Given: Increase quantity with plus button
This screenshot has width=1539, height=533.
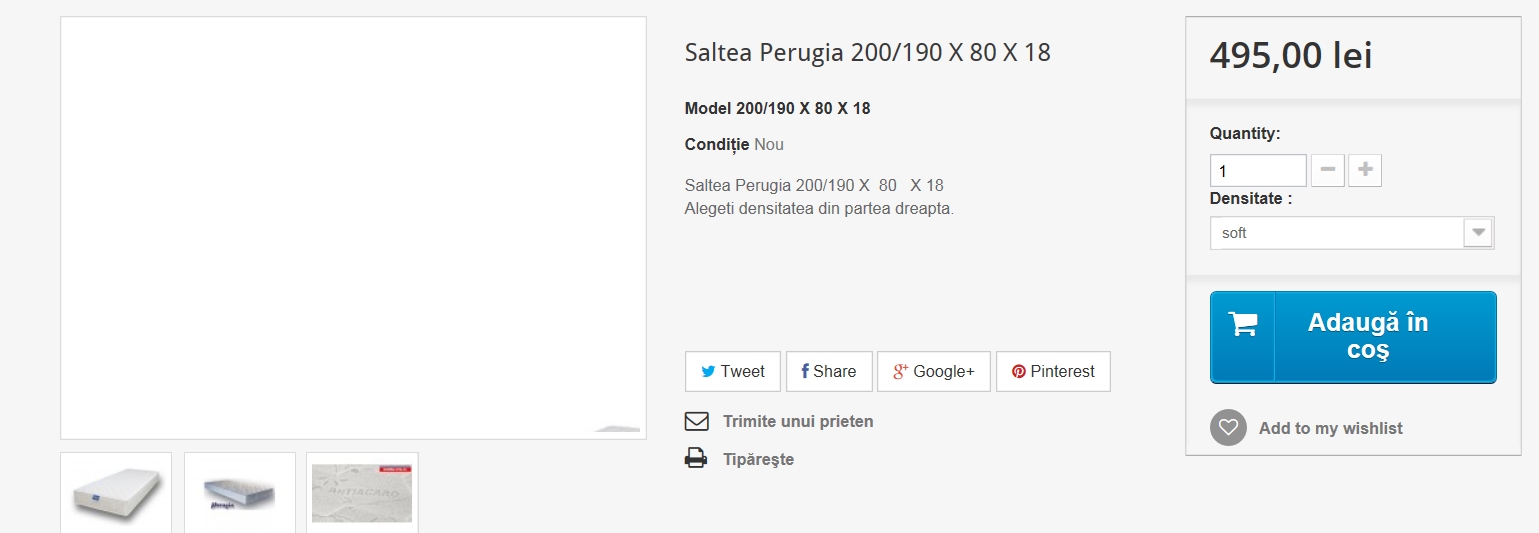Looking at the screenshot, I should pos(1365,171).
